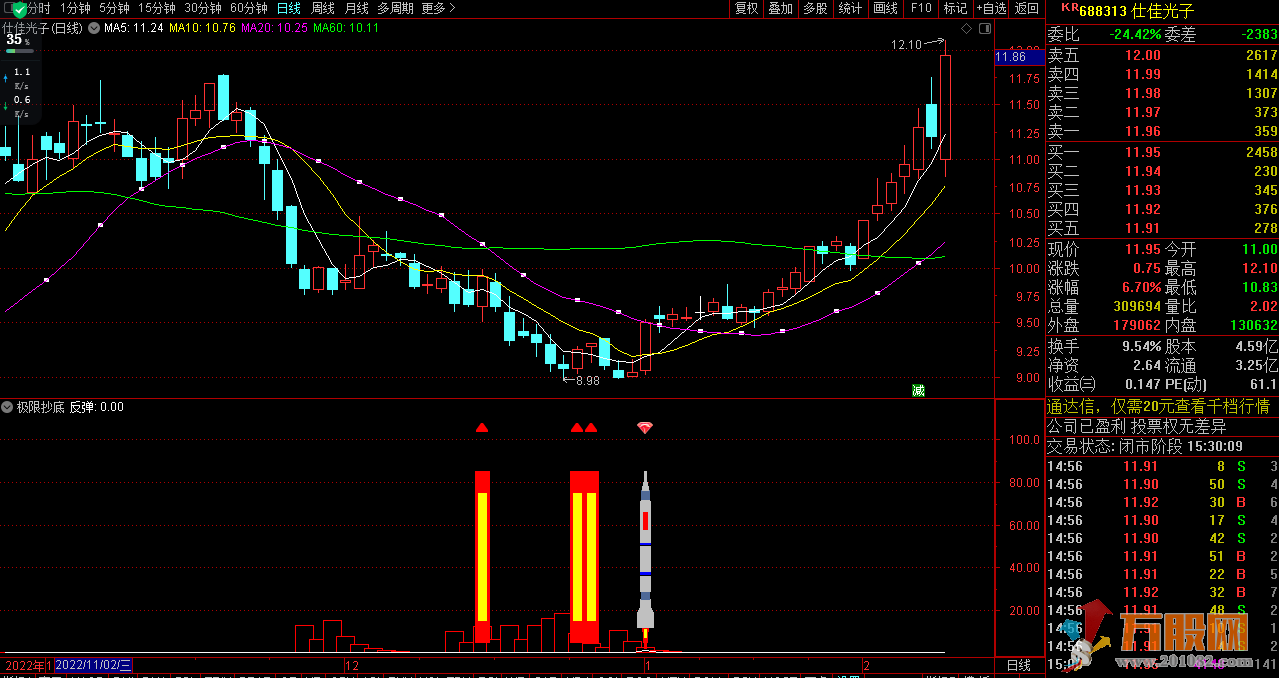
Task: Click the diamond icon above the chart
Action: coord(967,30)
